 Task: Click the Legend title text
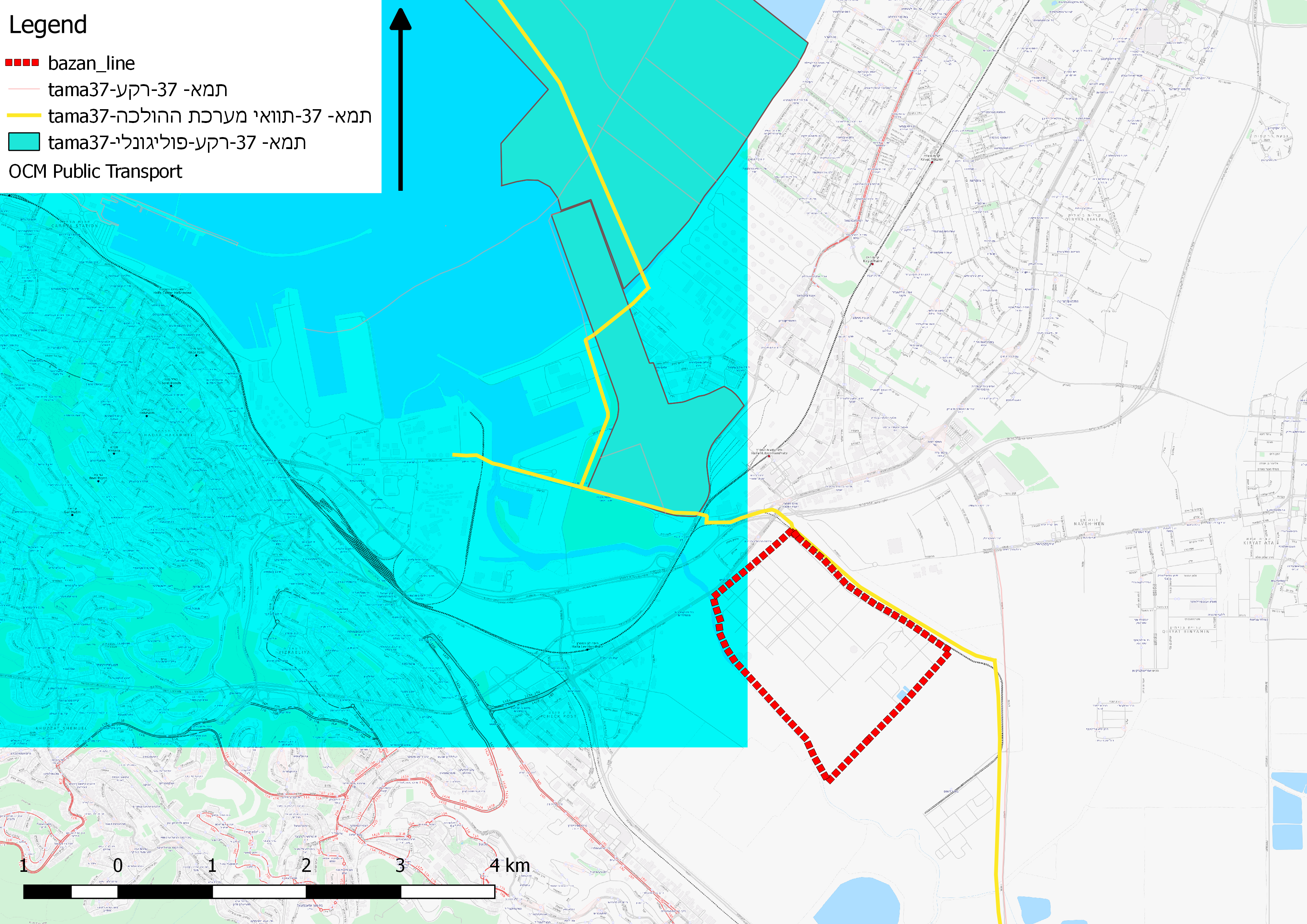[x=48, y=25]
